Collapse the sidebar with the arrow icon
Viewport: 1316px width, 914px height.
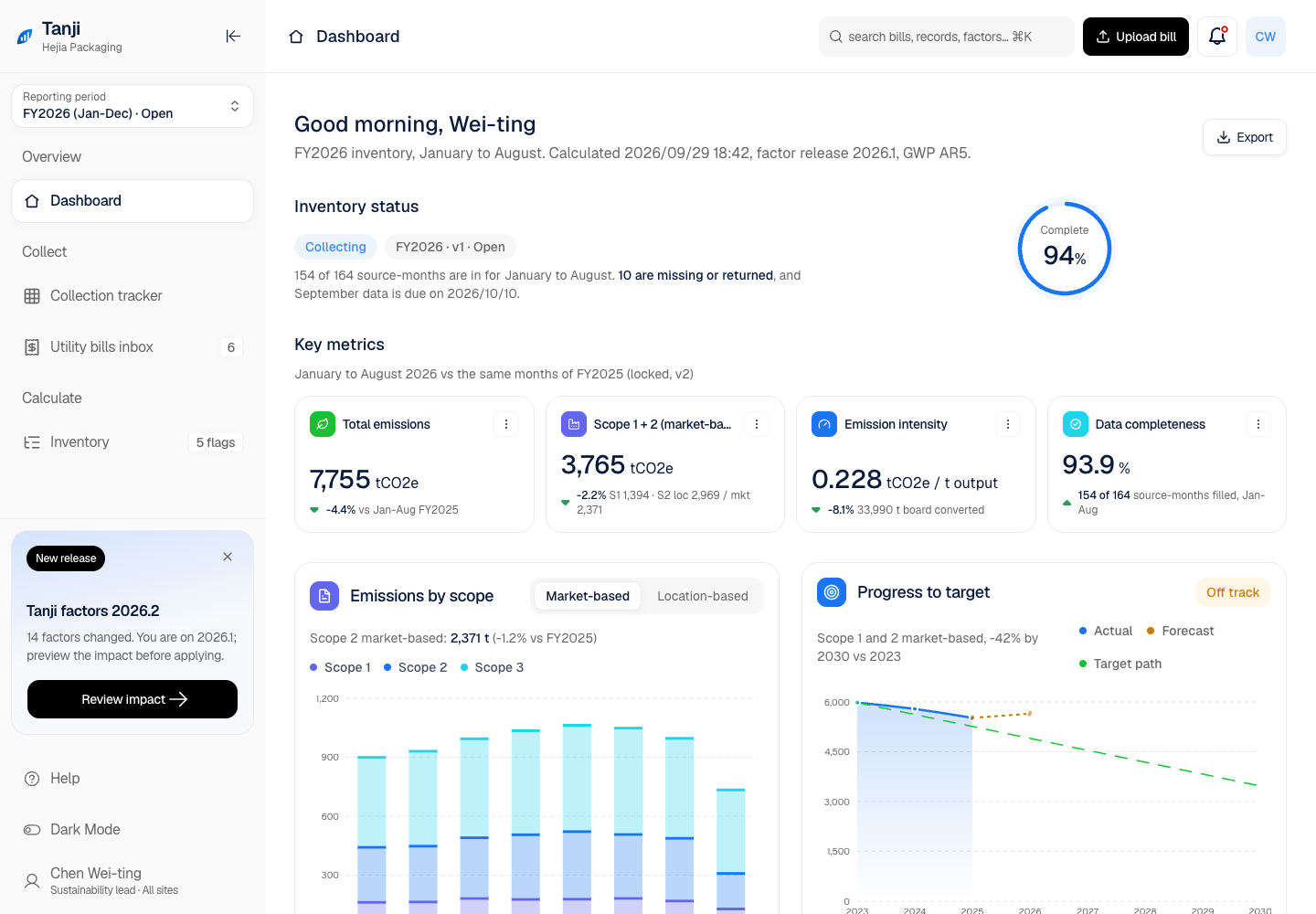(233, 37)
